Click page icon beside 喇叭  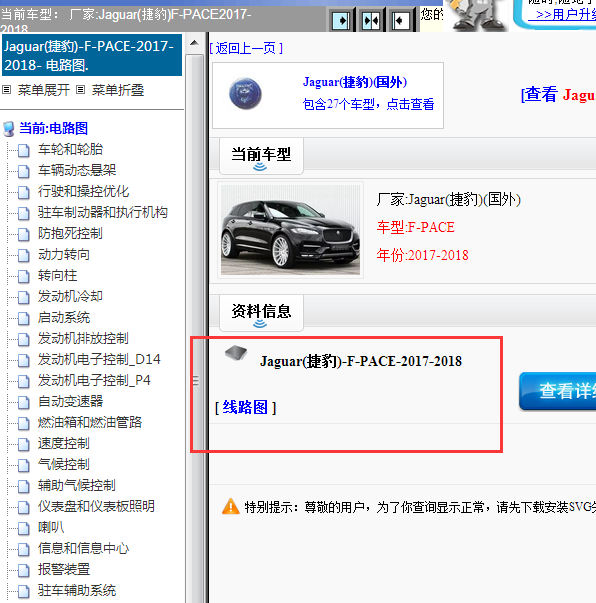point(24,528)
